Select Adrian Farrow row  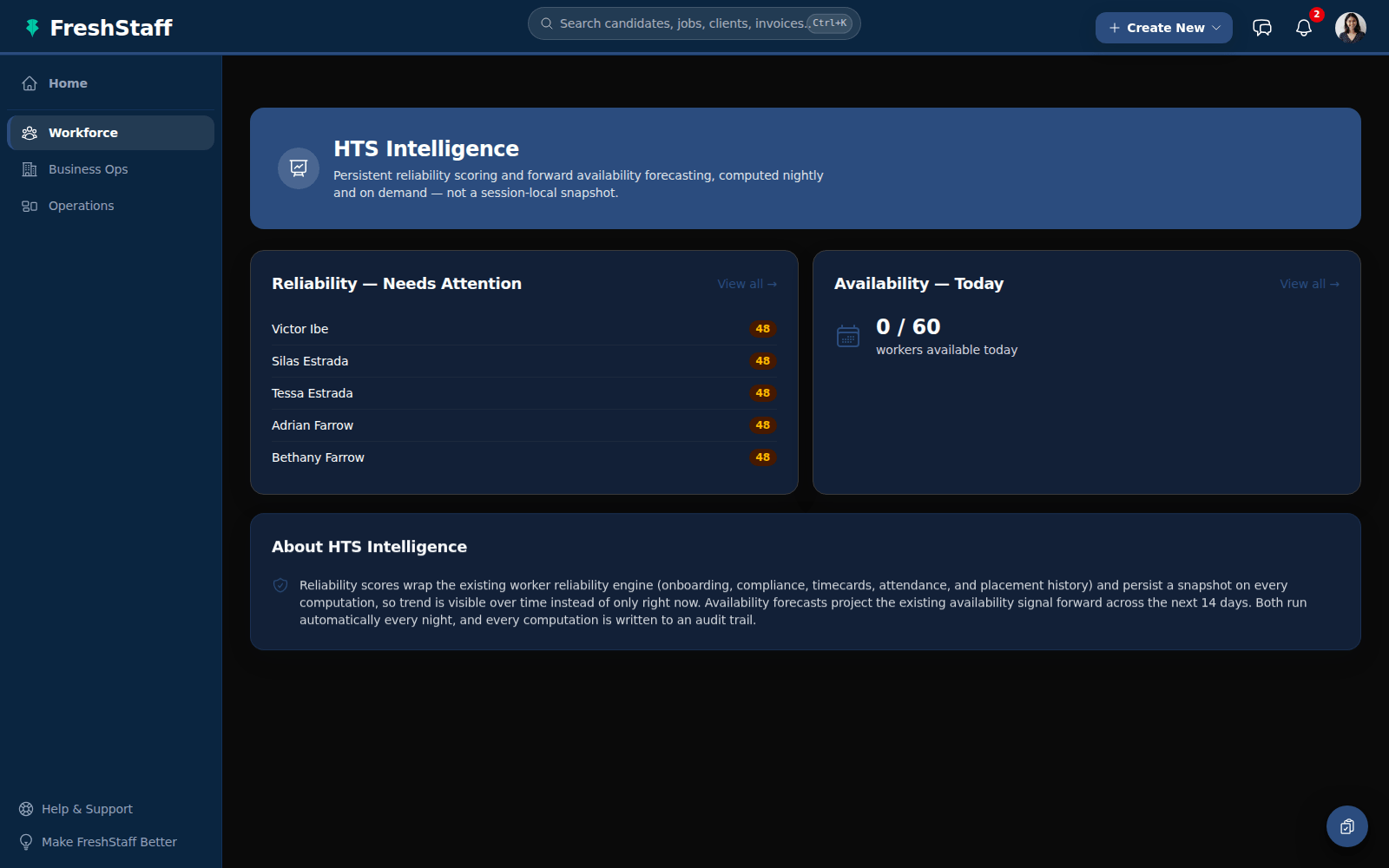524,425
